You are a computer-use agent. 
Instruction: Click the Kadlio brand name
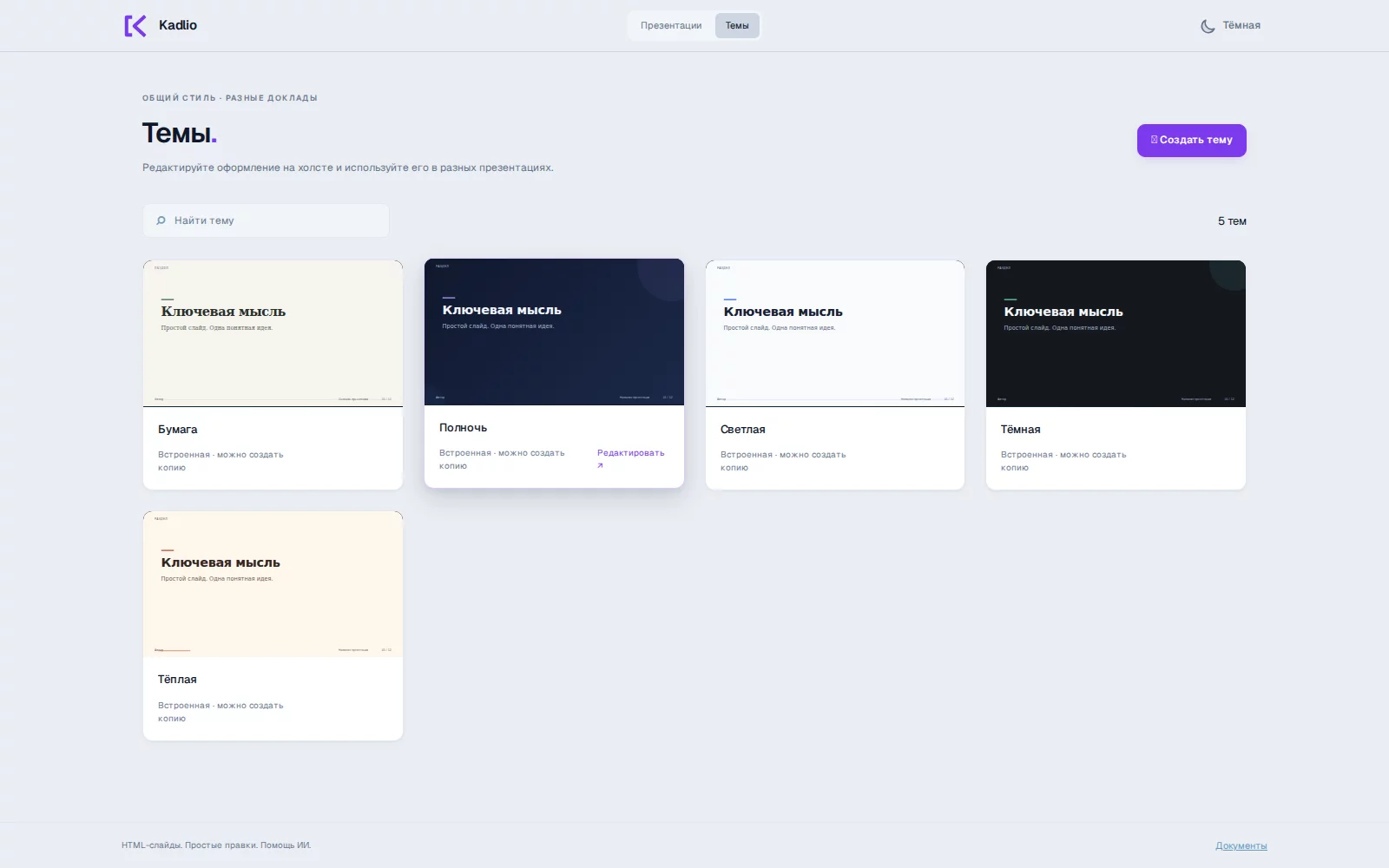point(178,25)
